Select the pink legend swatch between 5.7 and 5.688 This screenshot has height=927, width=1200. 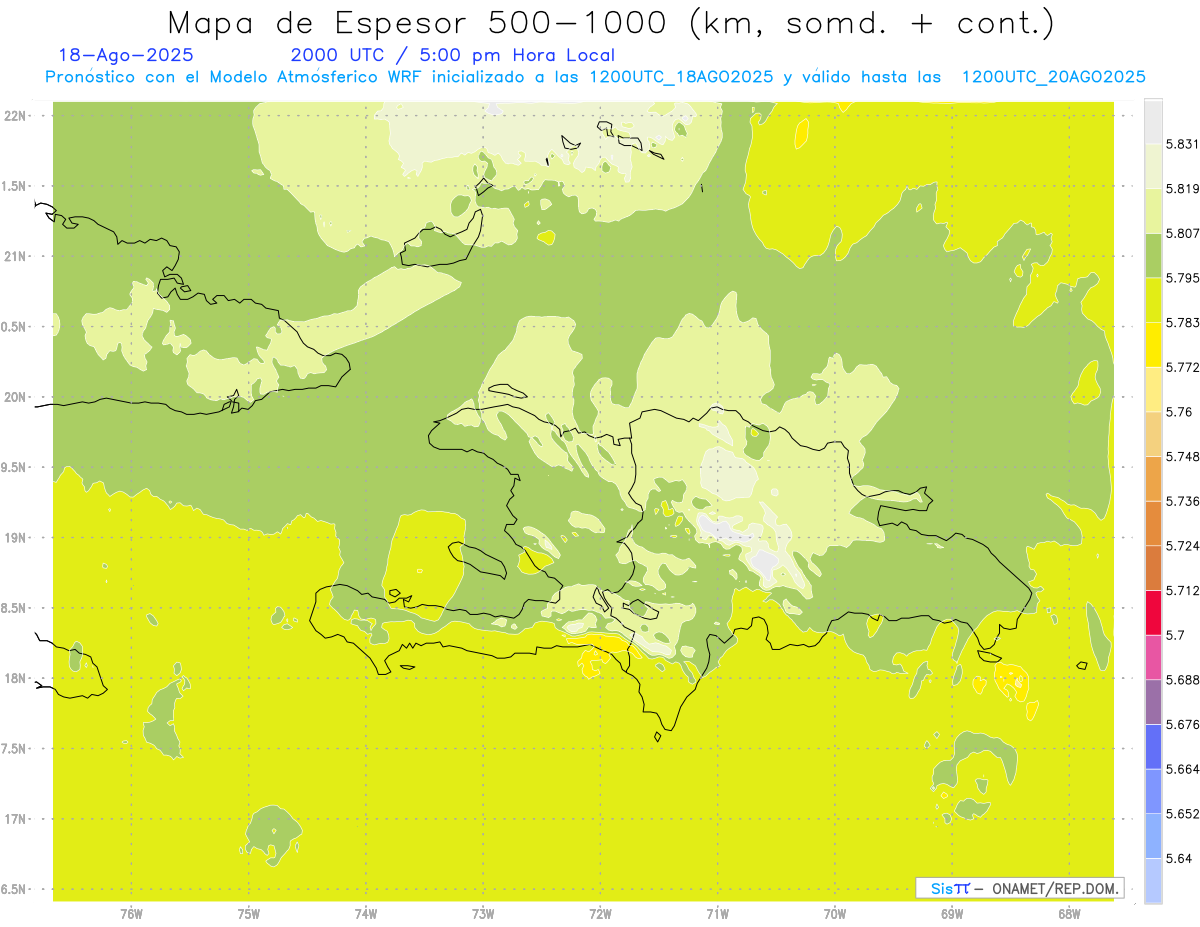coord(1153,657)
